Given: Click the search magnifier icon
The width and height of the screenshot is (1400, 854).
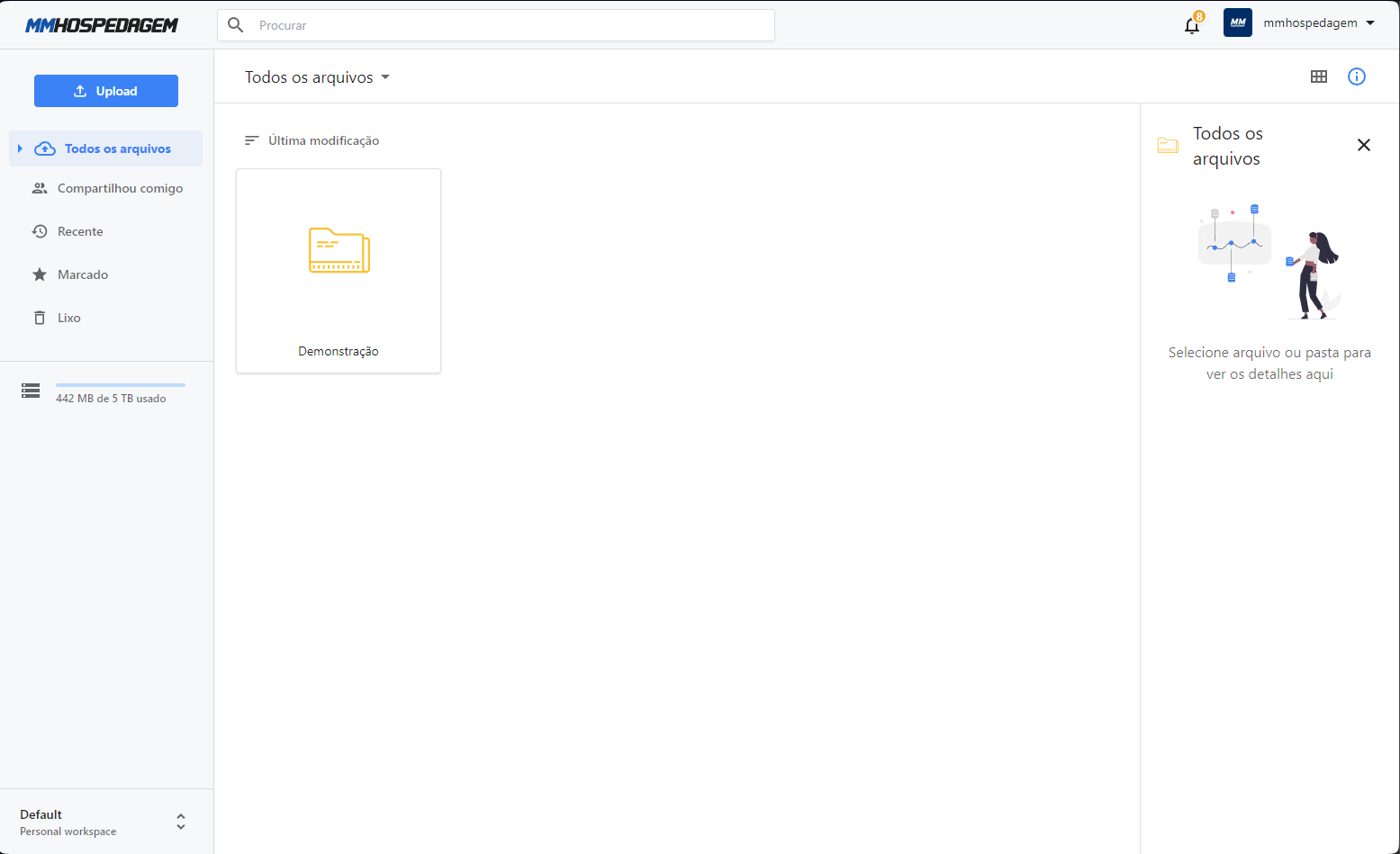Looking at the screenshot, I should click(x=236, y=25).
